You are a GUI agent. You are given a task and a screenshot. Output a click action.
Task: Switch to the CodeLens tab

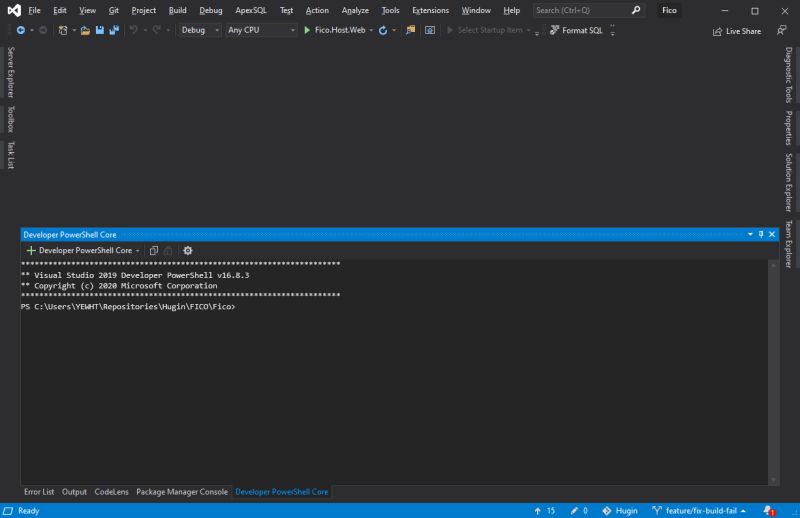click(x=111, y=492)
